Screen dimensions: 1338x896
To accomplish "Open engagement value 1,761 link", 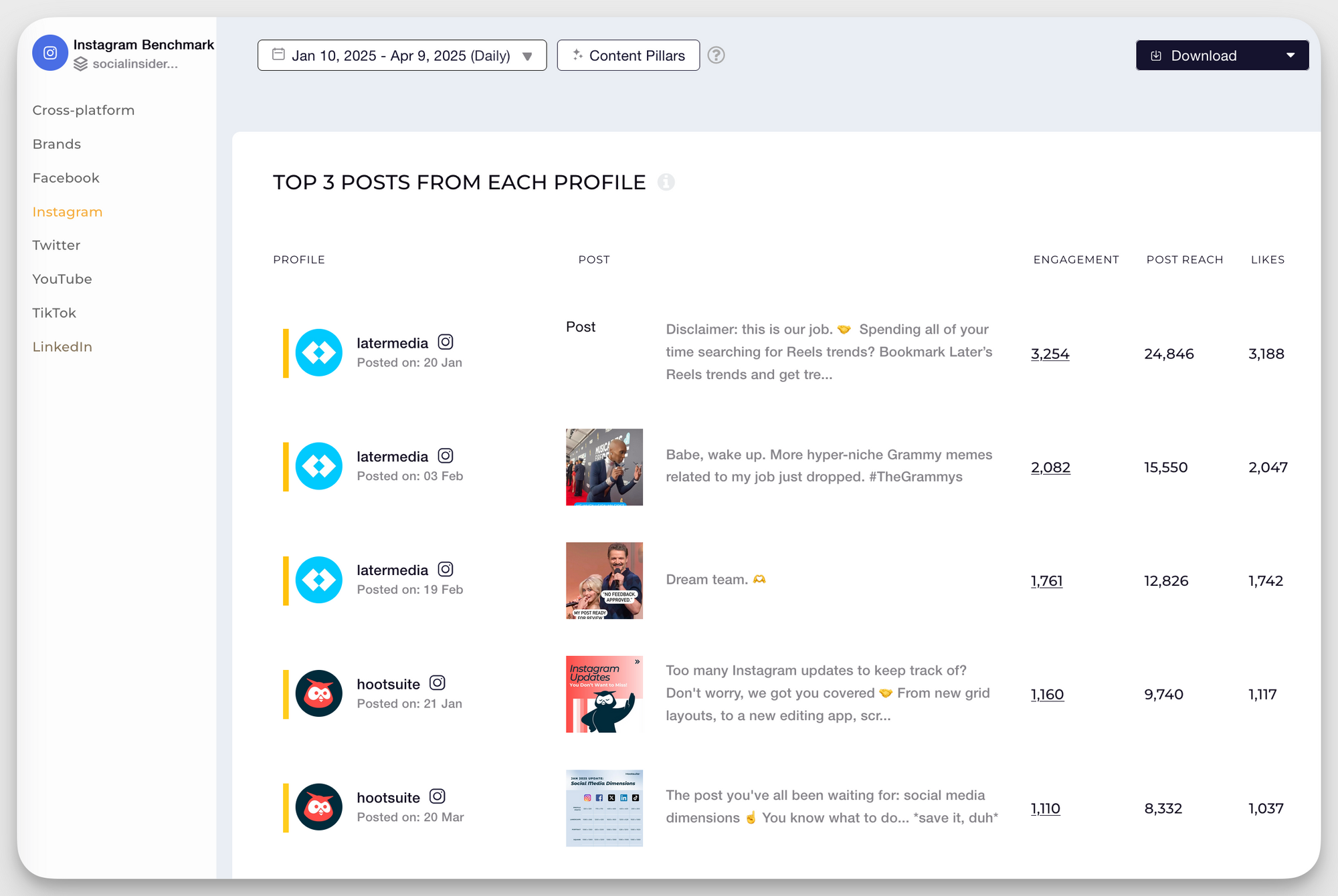I will 1047,581.
